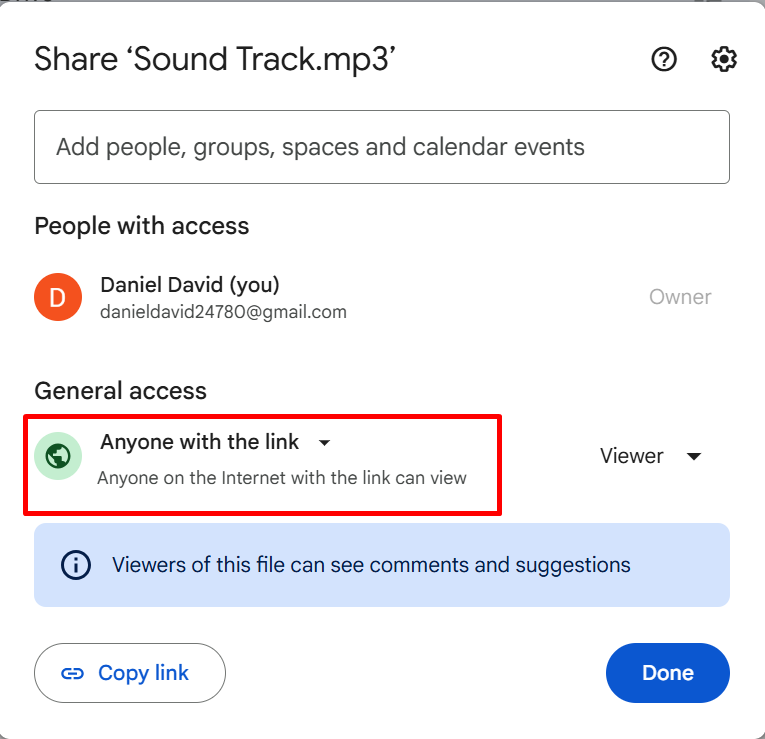This screenshot has height=739, width=765.
Task: Click the greyed Owner label
Action: (680, 297)
